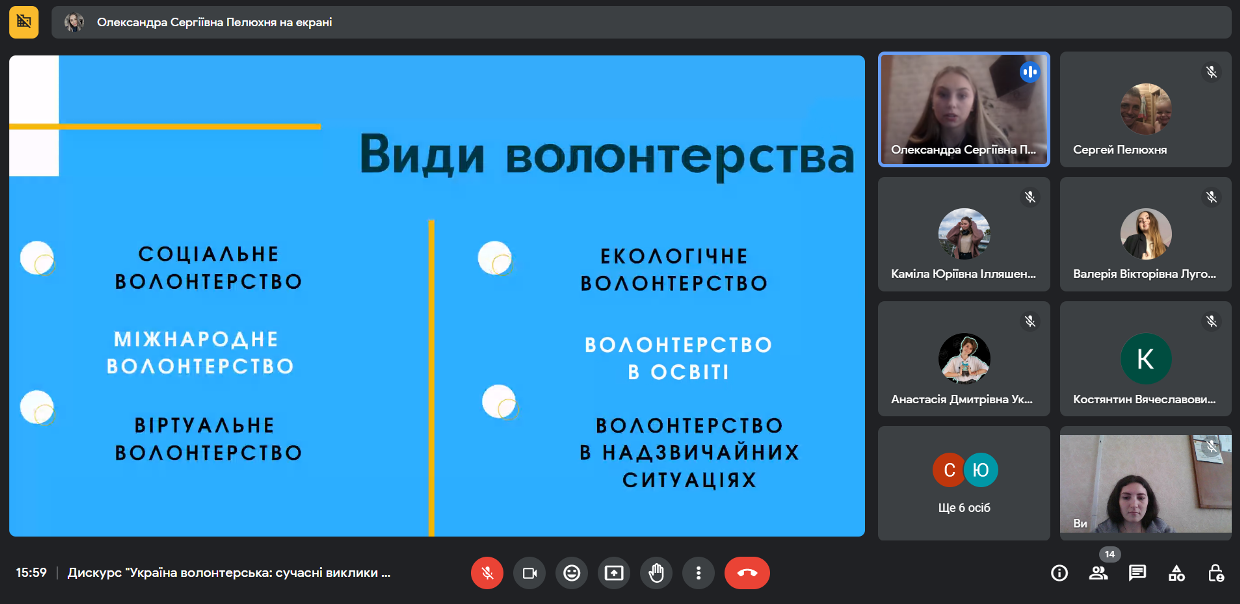Unmute the microphone
1240x604 pixels.
[x=487, y=573]
